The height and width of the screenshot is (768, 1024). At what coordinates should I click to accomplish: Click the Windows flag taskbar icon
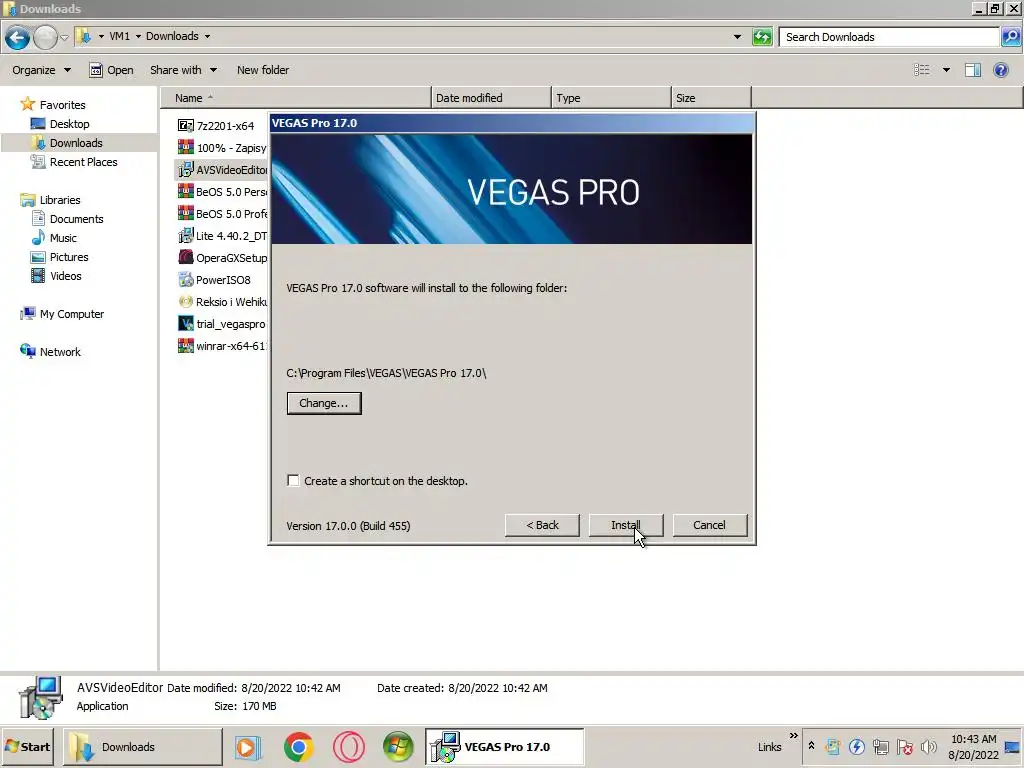(x=398, y=746)
